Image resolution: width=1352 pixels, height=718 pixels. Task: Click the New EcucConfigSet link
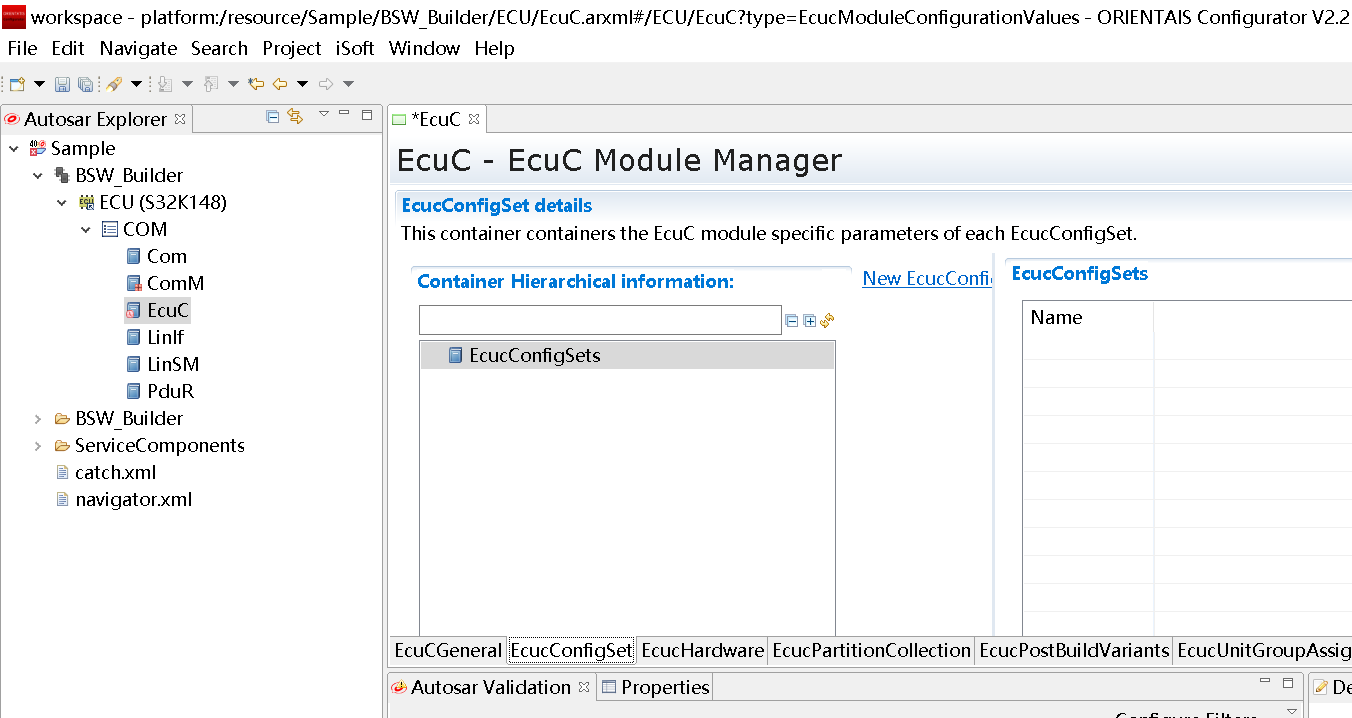(x=927, y=279)
